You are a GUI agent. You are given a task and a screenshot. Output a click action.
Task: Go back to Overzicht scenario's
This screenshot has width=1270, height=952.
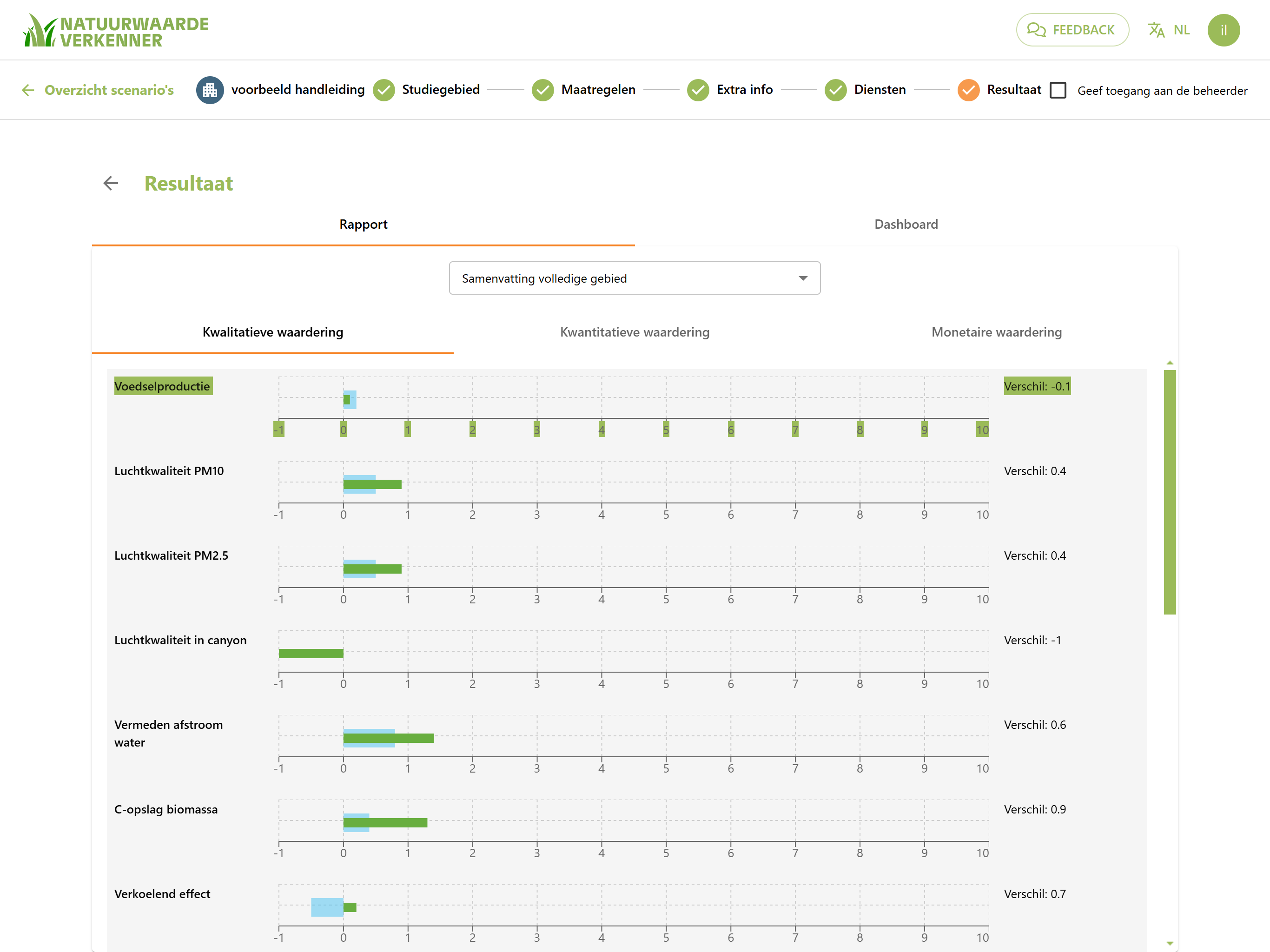pos(98,90)
